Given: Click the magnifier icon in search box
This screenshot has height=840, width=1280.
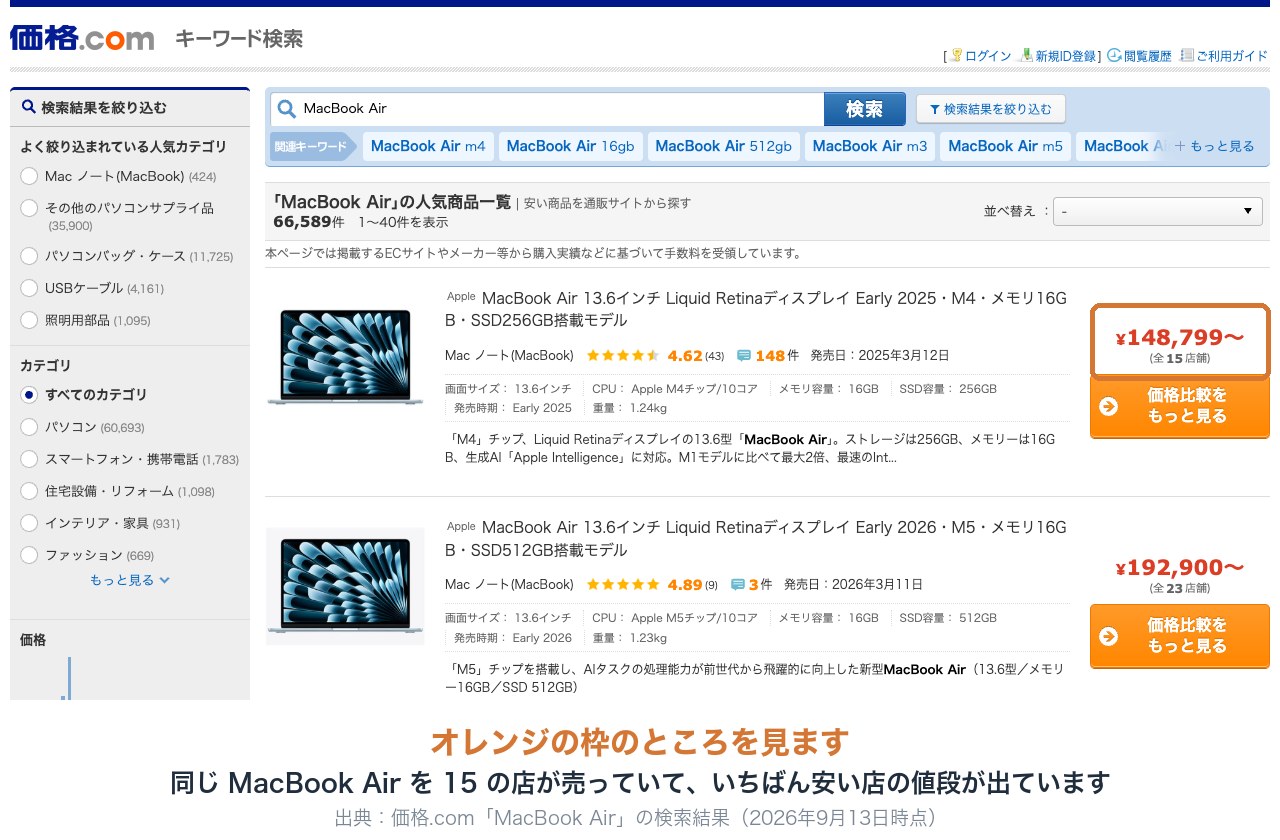Looking at the screenshot, I should (287, 109).
